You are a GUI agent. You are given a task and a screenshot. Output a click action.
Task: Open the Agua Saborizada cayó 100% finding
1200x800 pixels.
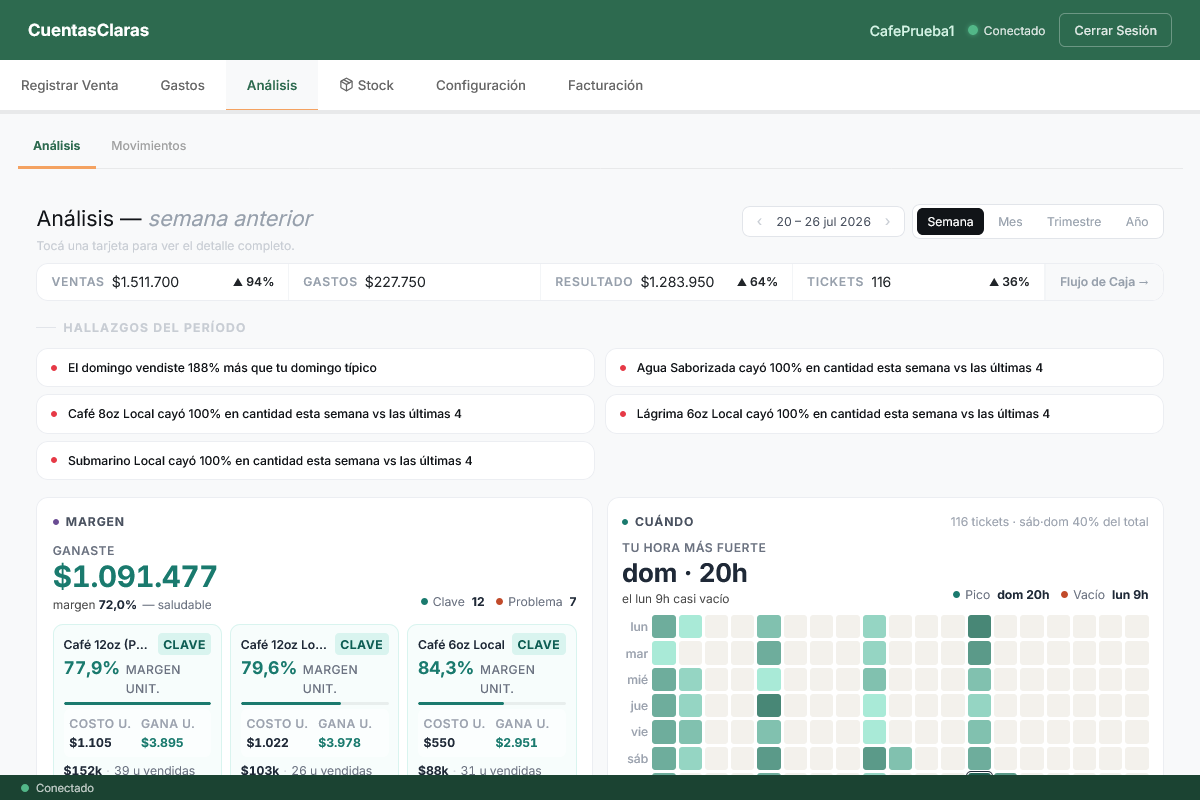(x=884, y=368)
